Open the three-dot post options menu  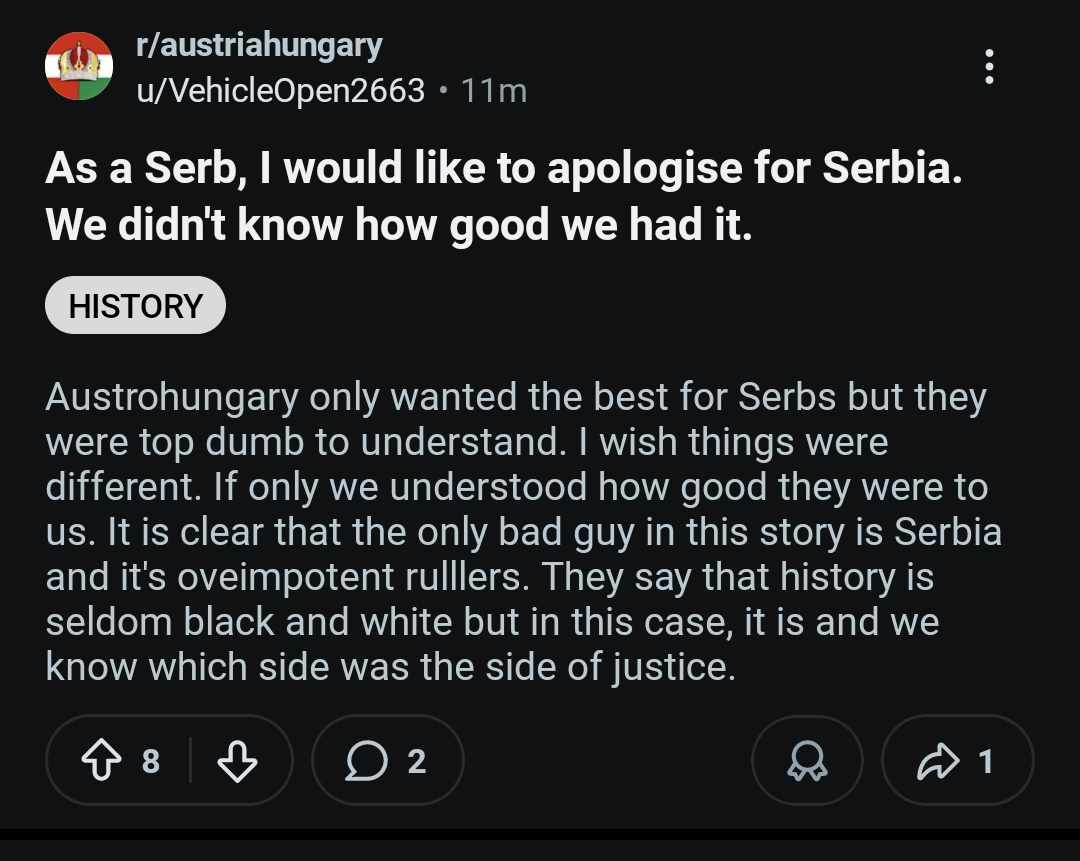(x=989, y=66)
